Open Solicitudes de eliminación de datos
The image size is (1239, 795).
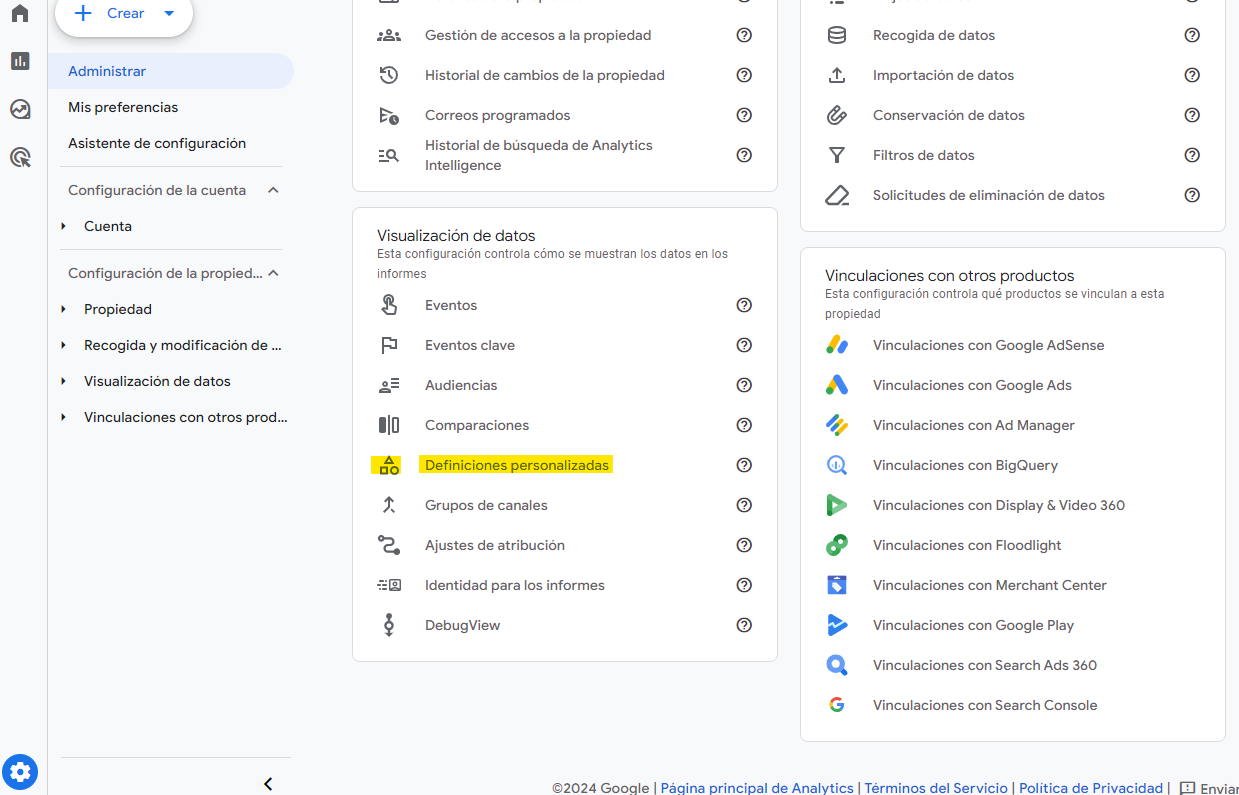pos(989,195)
